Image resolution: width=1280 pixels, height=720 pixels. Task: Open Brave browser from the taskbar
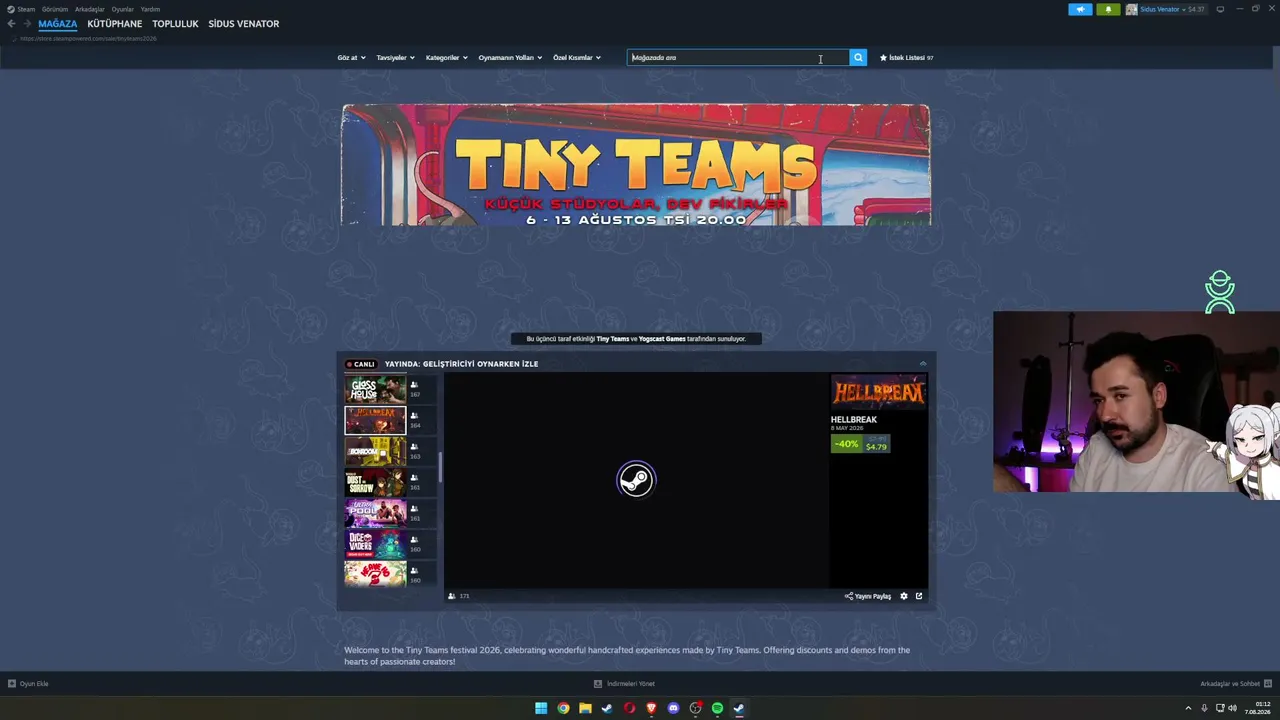651,708
